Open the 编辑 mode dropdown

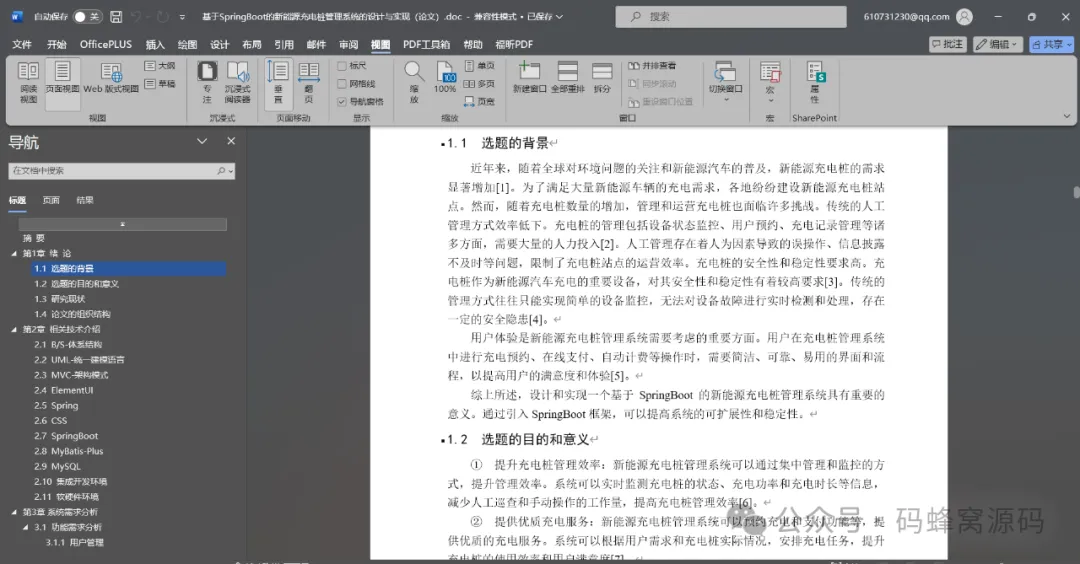(x=998, y=44)
